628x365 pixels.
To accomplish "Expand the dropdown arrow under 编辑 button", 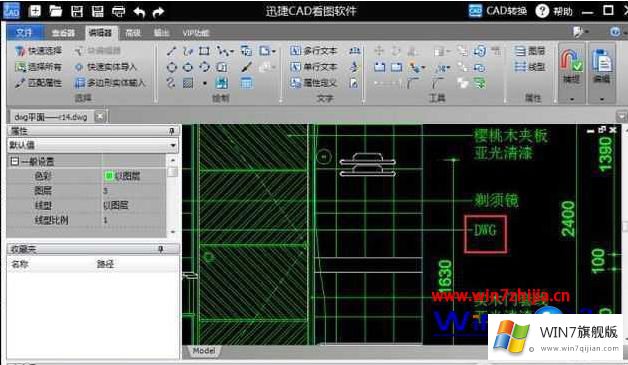I will point(602,99).
